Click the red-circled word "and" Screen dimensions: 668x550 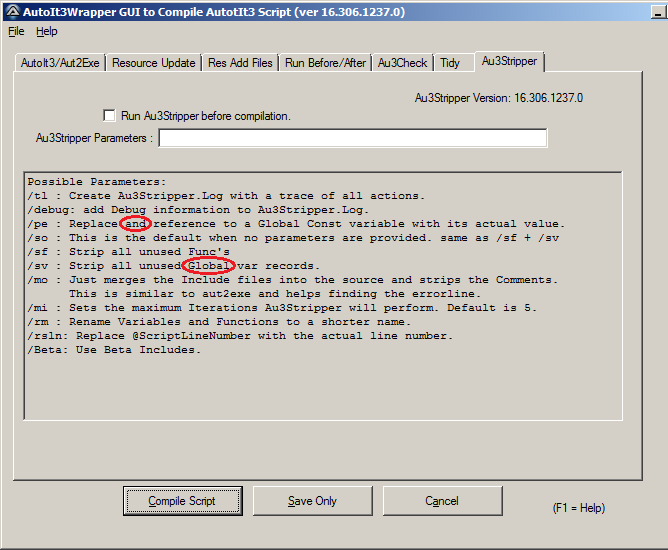click(135, 224)
